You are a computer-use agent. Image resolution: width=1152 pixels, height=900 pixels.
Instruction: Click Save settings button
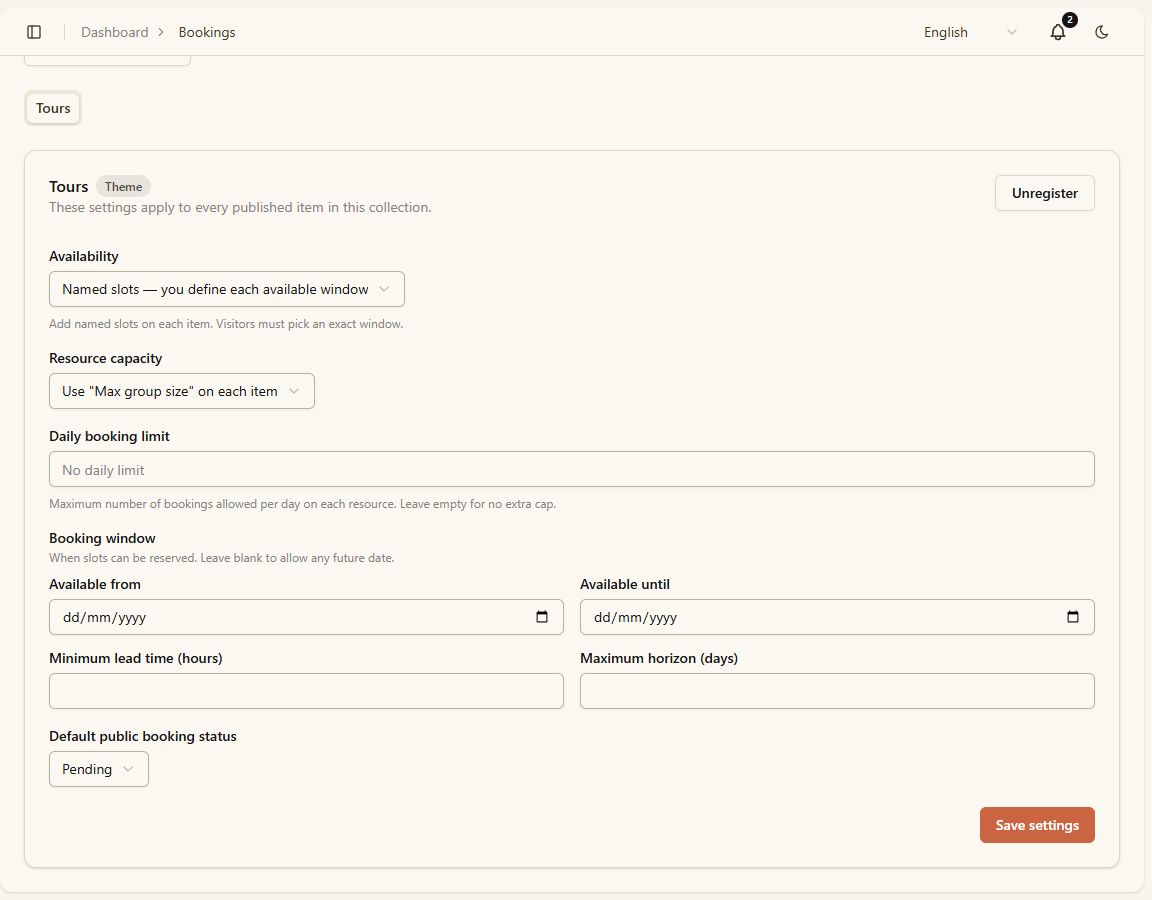click(1037, 825)
